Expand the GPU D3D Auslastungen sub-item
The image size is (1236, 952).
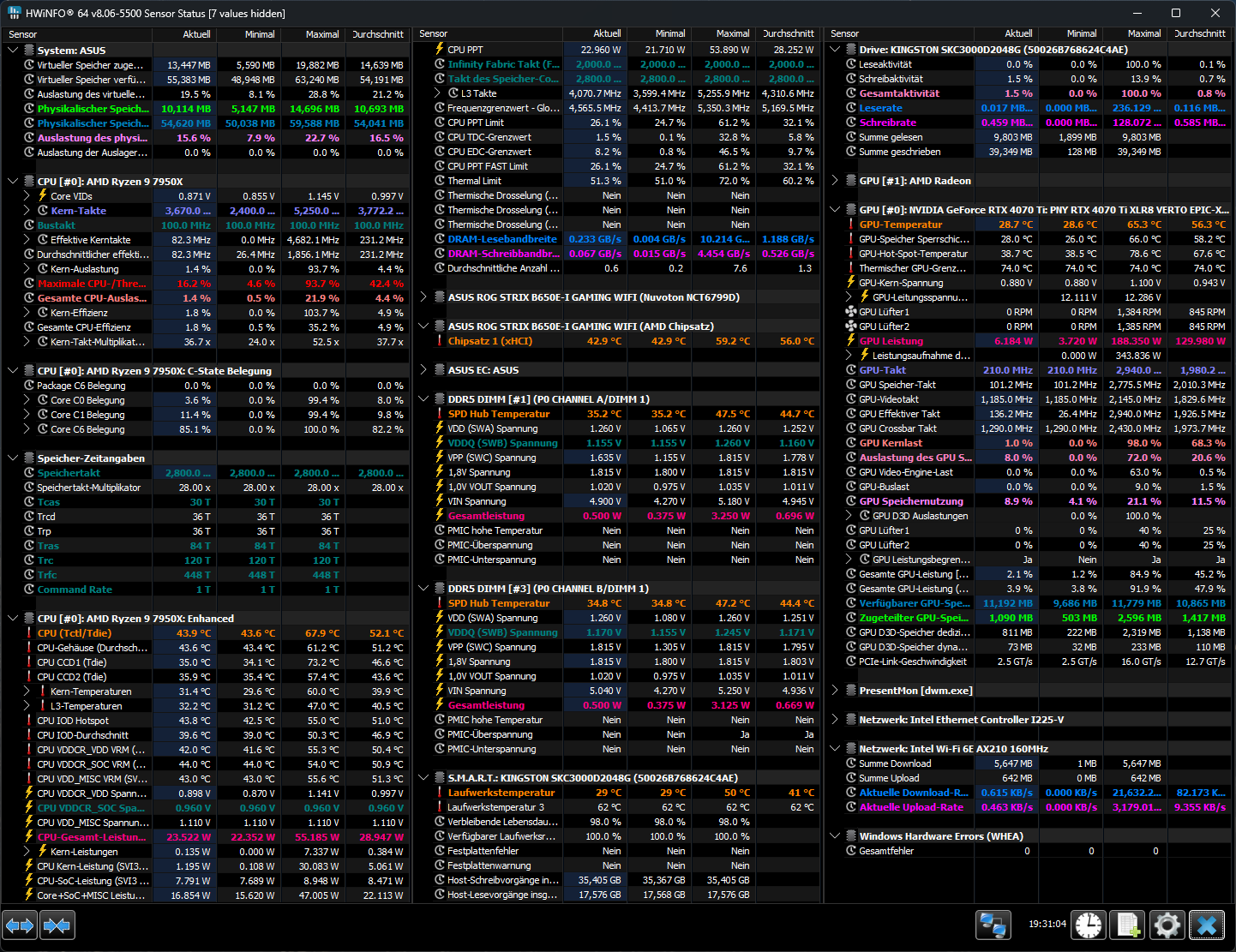click(850, 516)
